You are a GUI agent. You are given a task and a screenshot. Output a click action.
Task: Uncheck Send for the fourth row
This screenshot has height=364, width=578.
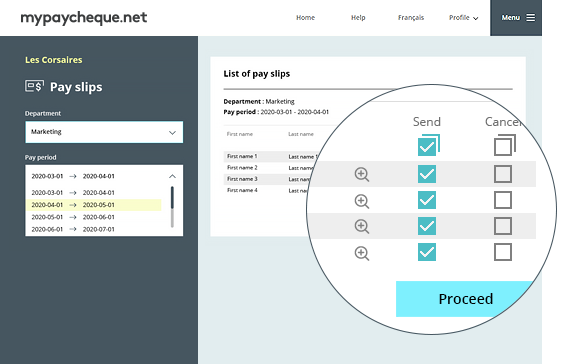[x=427, y=252]
